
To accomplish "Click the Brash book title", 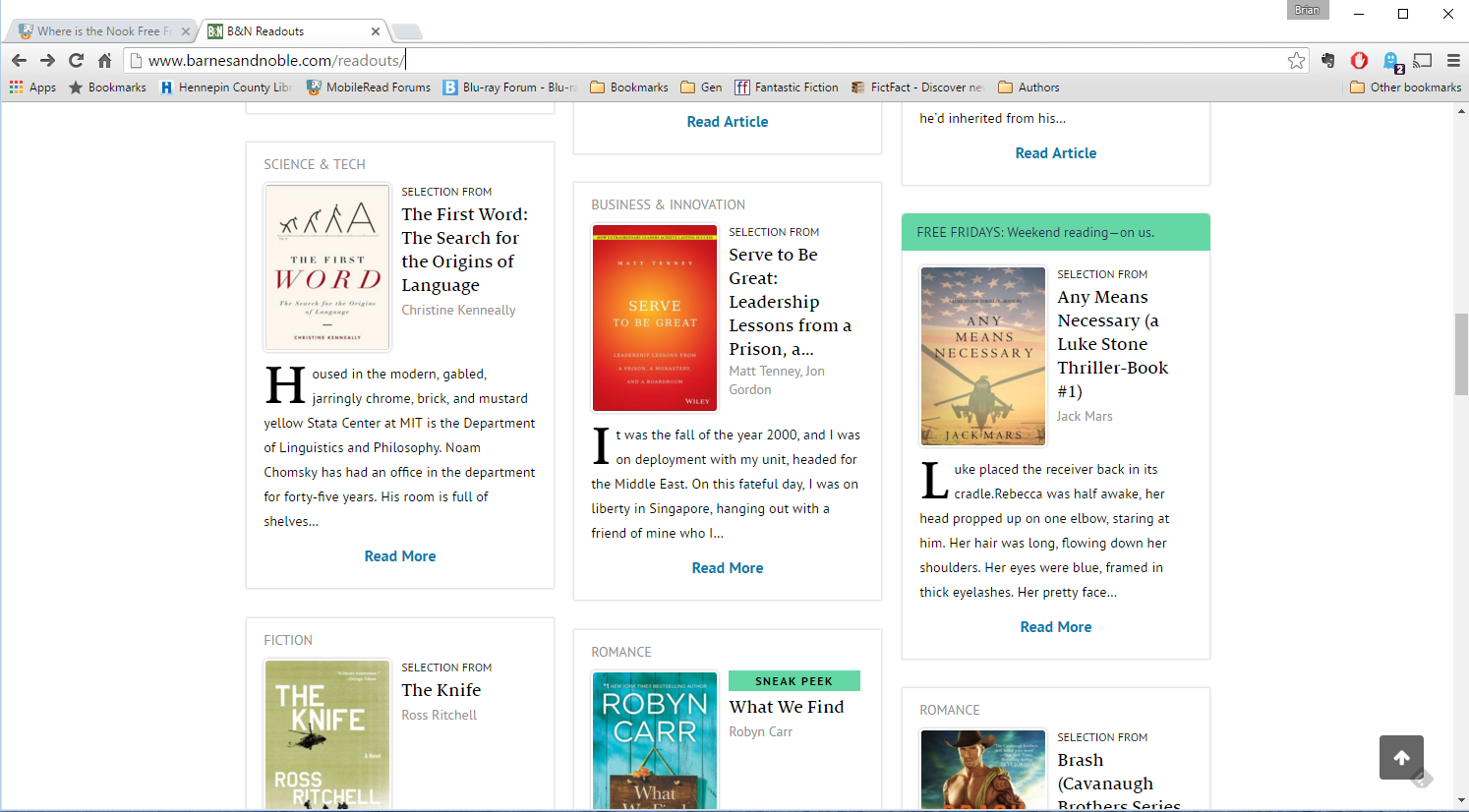I will tap(1119, 783).
